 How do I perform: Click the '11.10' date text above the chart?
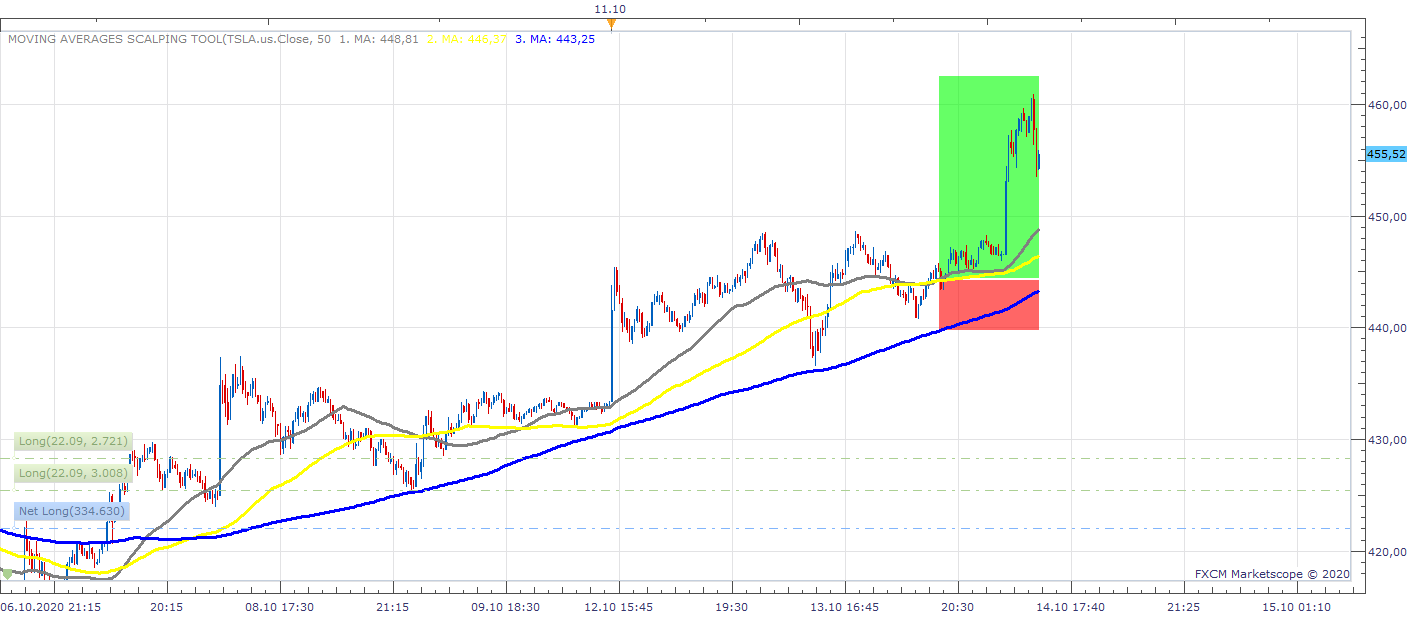point(610,9)
